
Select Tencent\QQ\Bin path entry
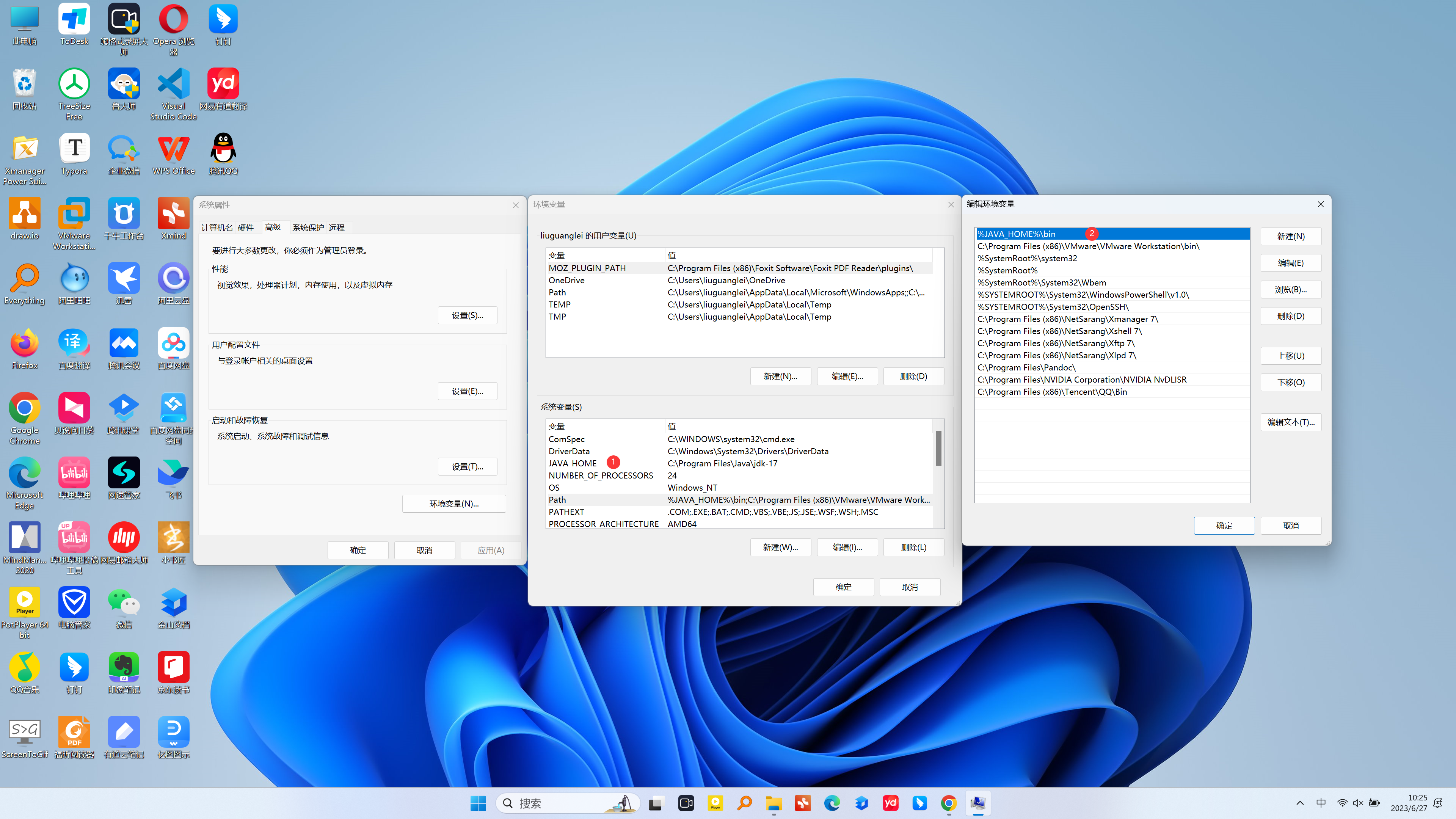(x=1112, y=392)
